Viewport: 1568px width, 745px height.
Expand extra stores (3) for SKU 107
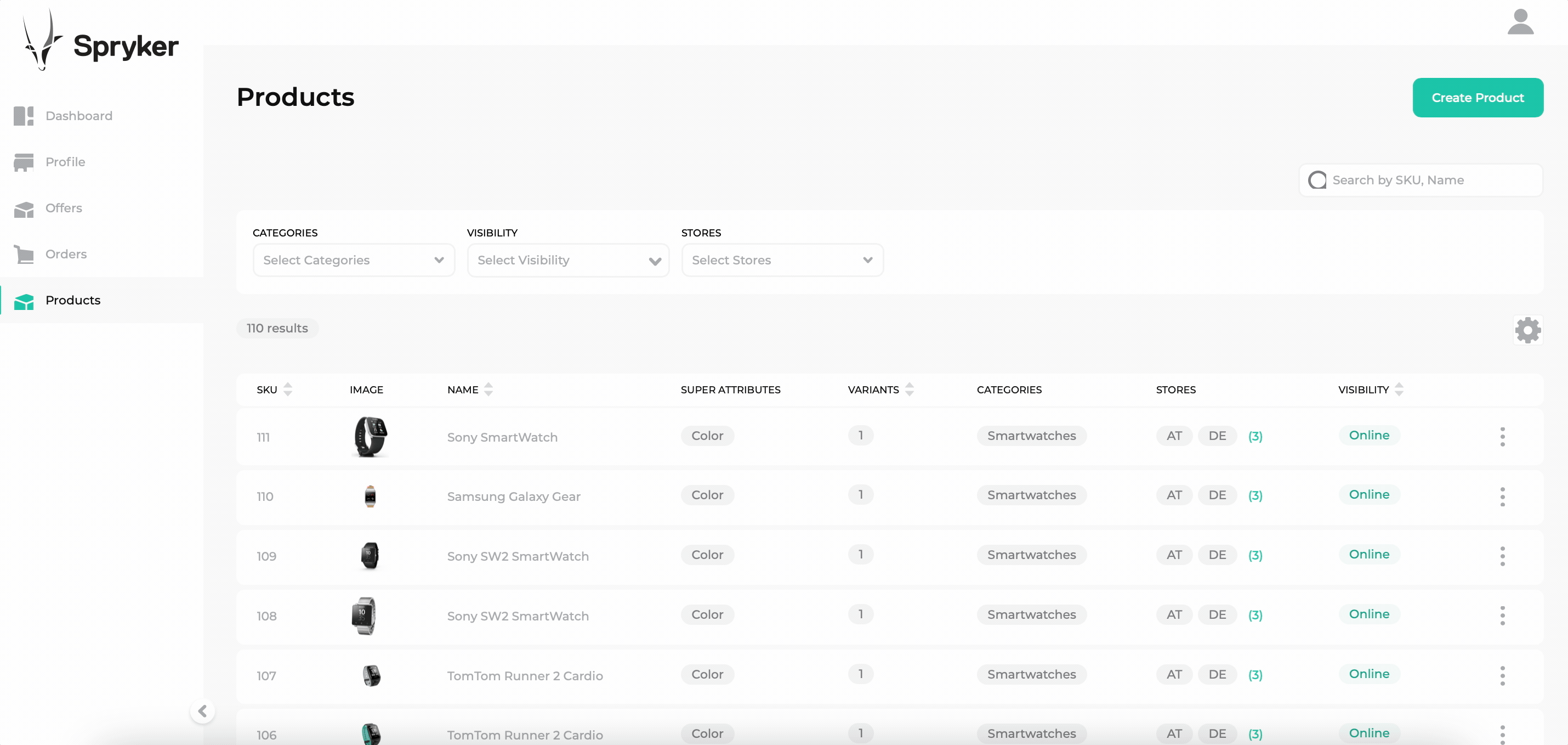pyautogui.click(x=1254, y=674)
